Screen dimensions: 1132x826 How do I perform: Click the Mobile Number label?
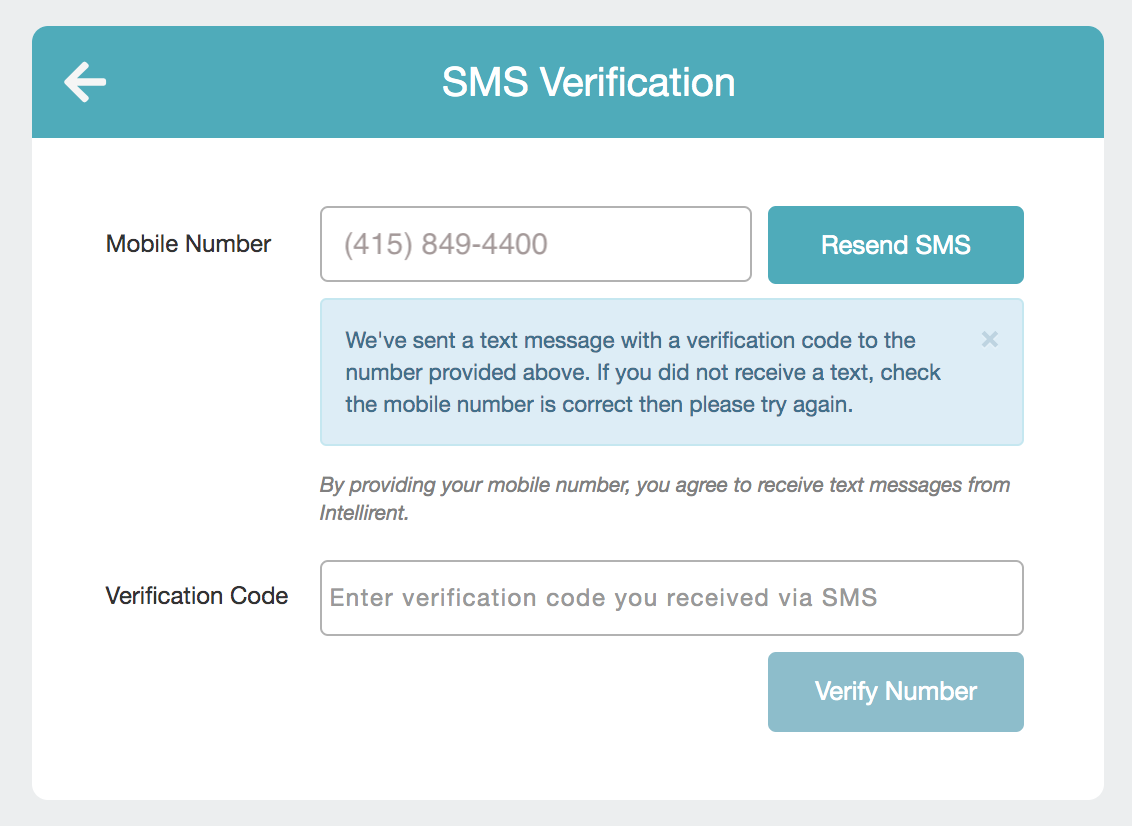coord(188,244)
